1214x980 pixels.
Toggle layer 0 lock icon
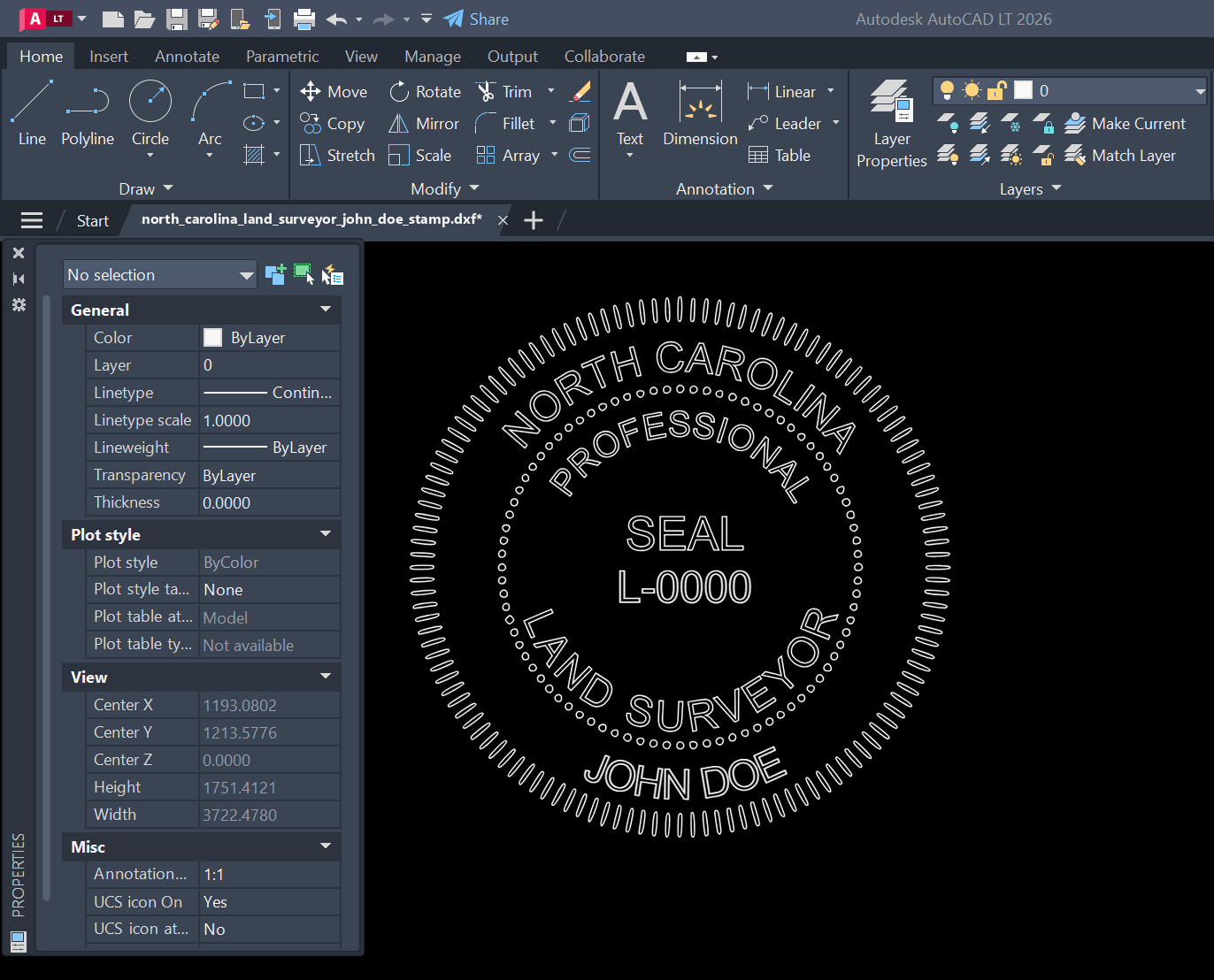997,90
